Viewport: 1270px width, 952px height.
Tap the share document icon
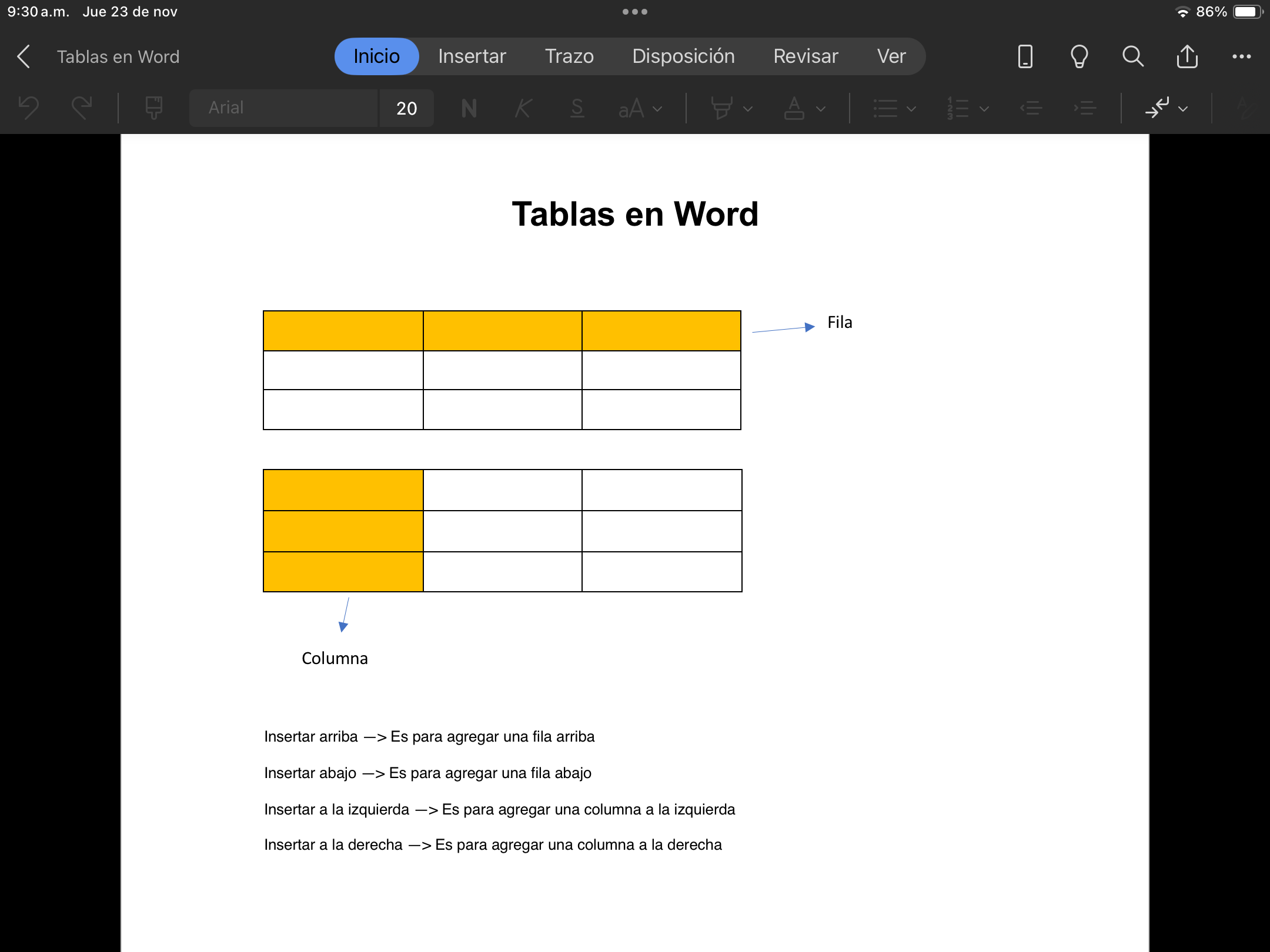click(1187, 56)
